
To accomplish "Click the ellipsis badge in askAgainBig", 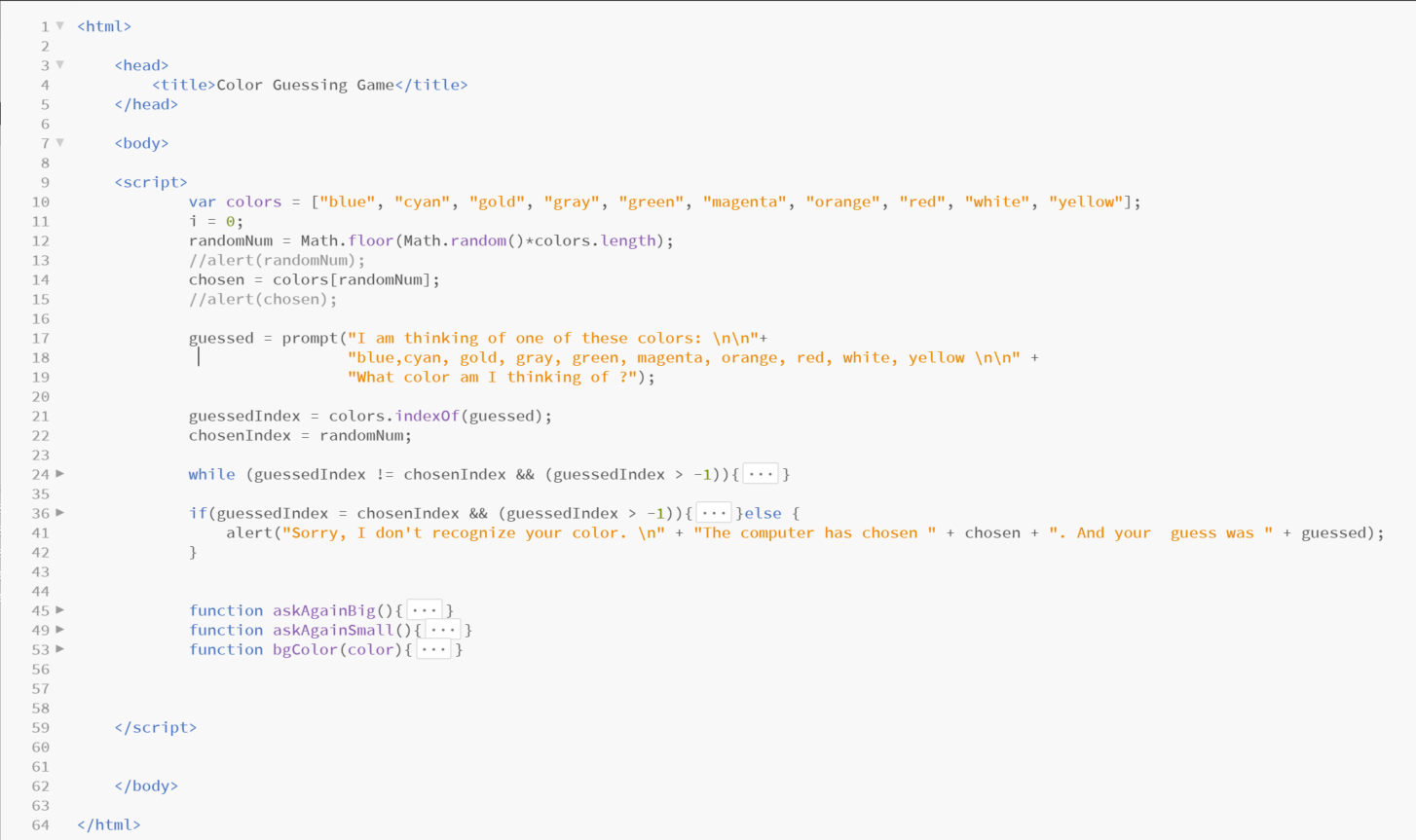I will click(x=424, y=611).
